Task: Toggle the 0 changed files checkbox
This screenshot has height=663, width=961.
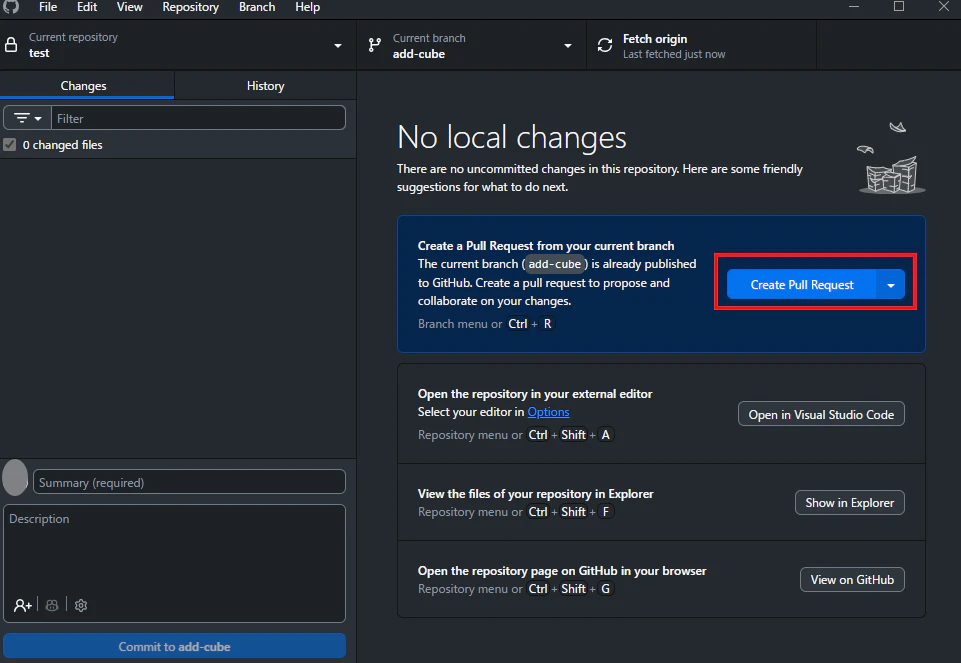Action: click(x=10, y=145)
